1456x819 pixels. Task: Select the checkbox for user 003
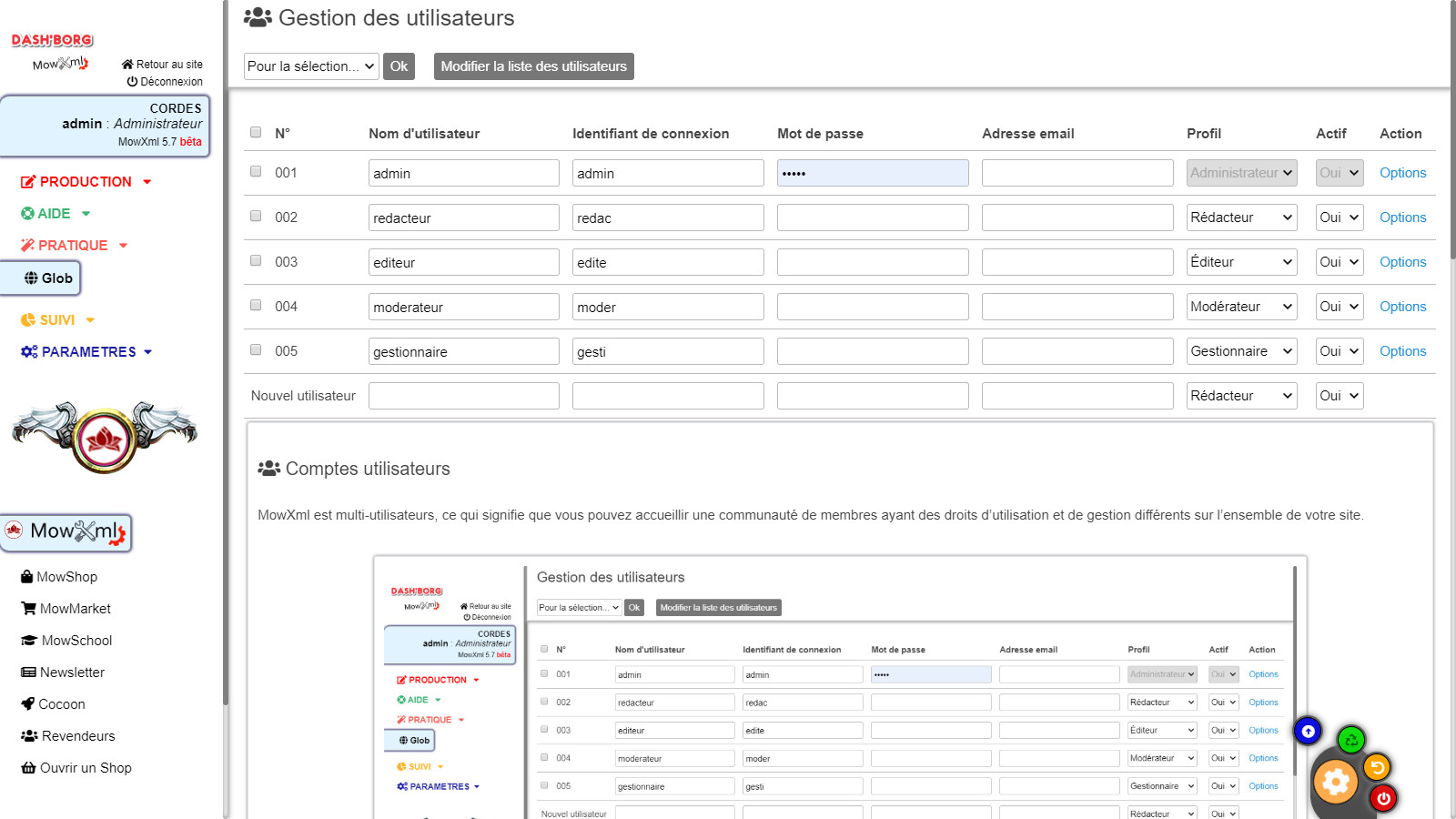coord(256,261)
